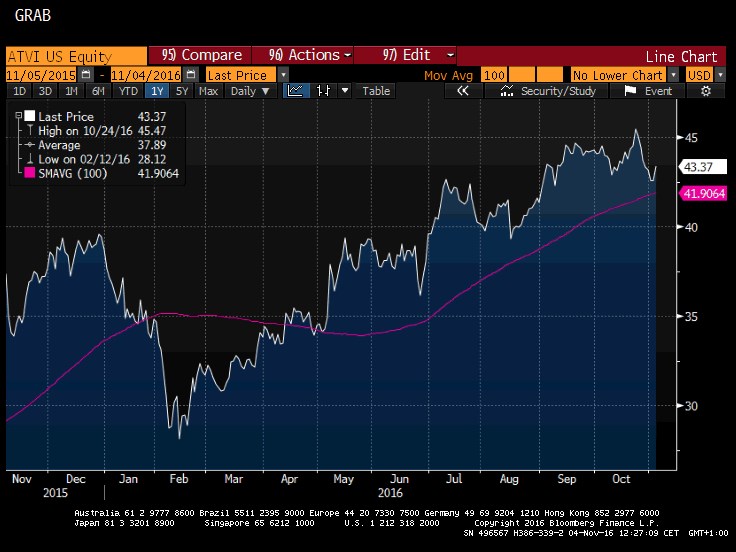Screen dimensions: 736x552
Task: Switch to Table view
Action: 376,91
